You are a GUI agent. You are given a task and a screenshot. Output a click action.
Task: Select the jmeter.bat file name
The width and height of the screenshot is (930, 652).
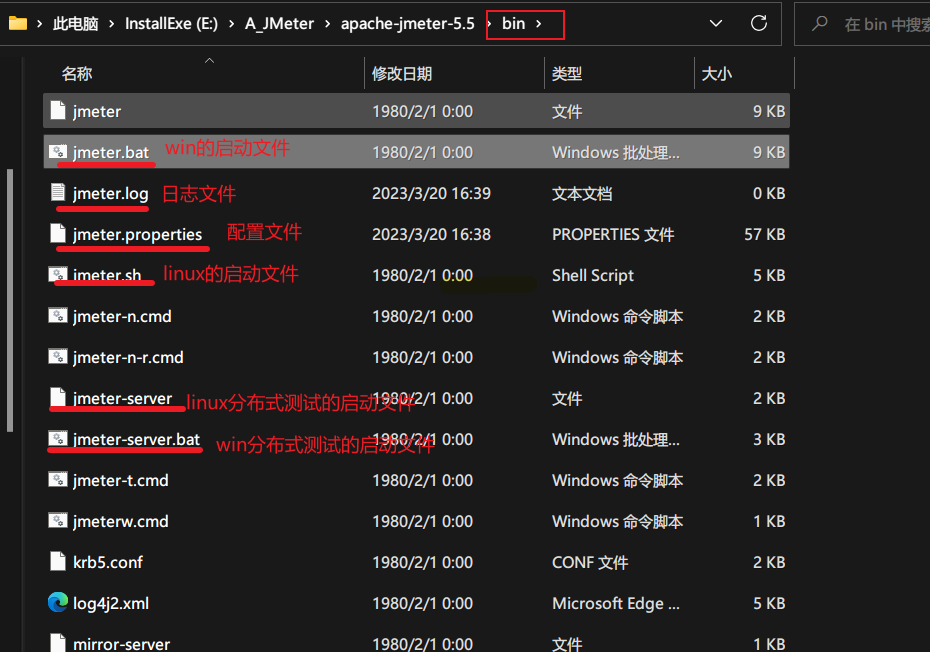[111, 152]
